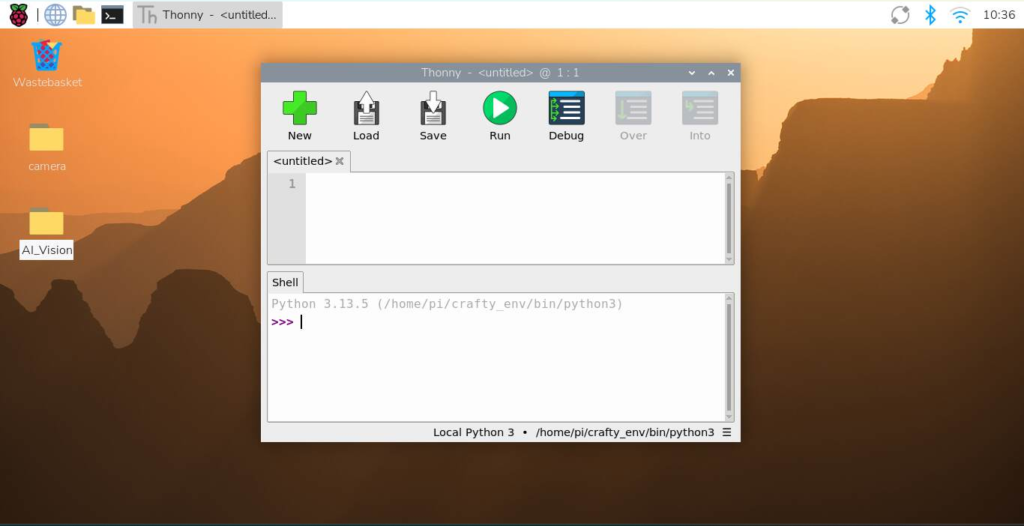Viewport: 1024px width, 526px height.
Task: Click the Thonny taskbar window button
Action: (x=208, y=14)
